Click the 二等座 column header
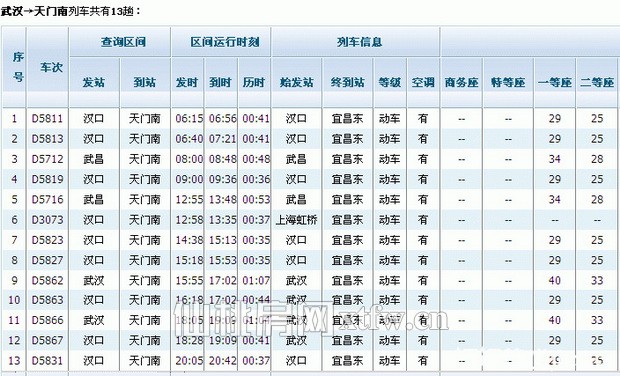 click(x=597, y=82)
